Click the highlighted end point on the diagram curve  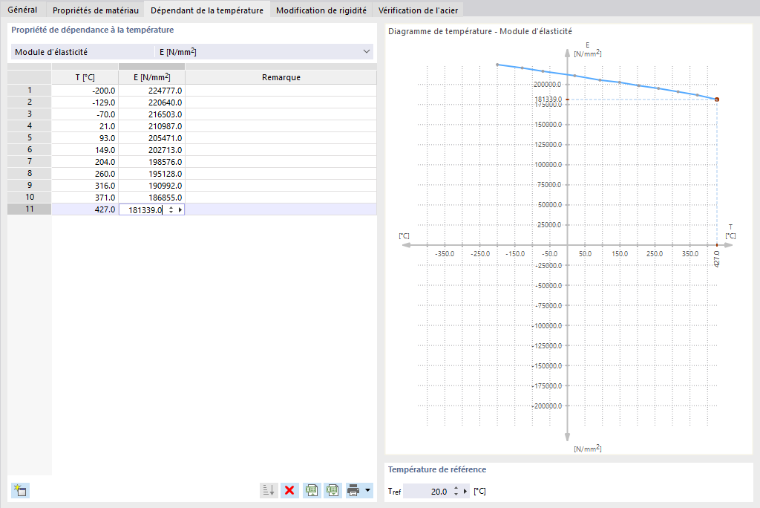tap(717, 99)
